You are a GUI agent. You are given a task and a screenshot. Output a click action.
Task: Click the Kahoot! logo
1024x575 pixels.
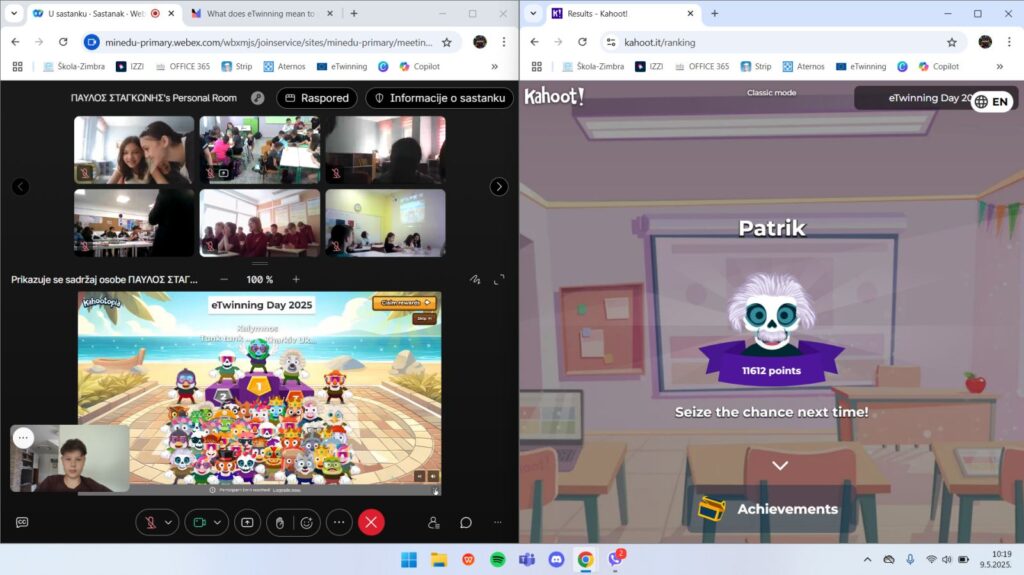tap(554, 97)
